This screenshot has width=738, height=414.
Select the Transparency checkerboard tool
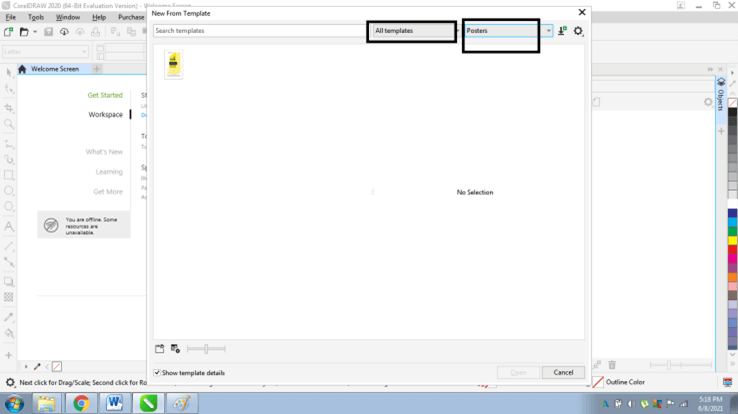(9, 297)
